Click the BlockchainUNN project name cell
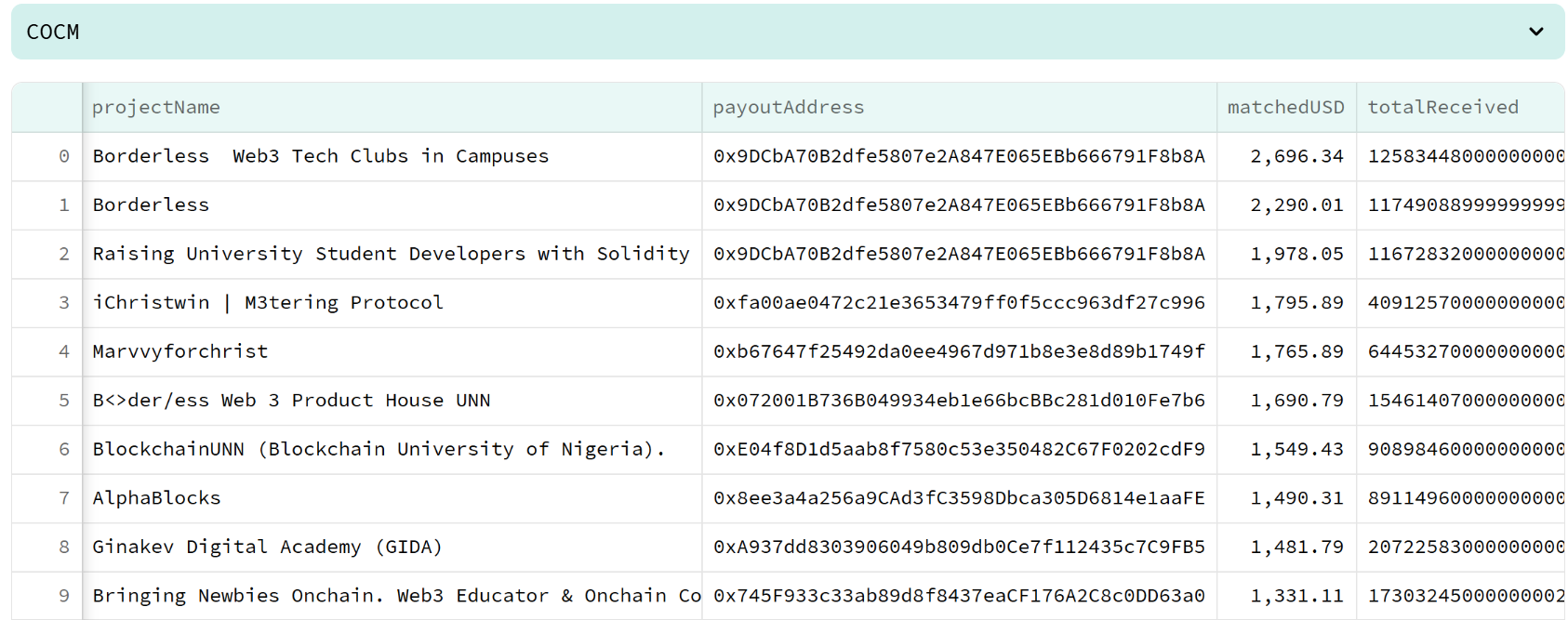1568x620 pixels. (392, 449)
